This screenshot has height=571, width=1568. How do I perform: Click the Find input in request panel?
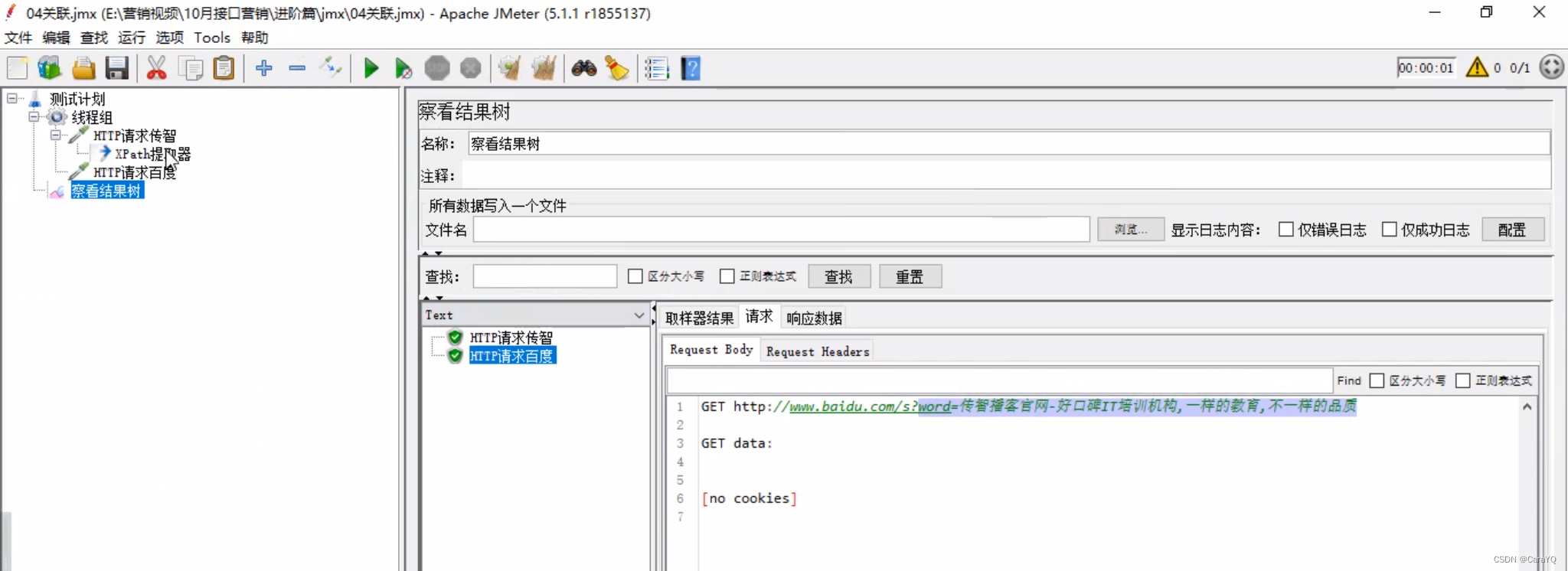click(999, 380)
